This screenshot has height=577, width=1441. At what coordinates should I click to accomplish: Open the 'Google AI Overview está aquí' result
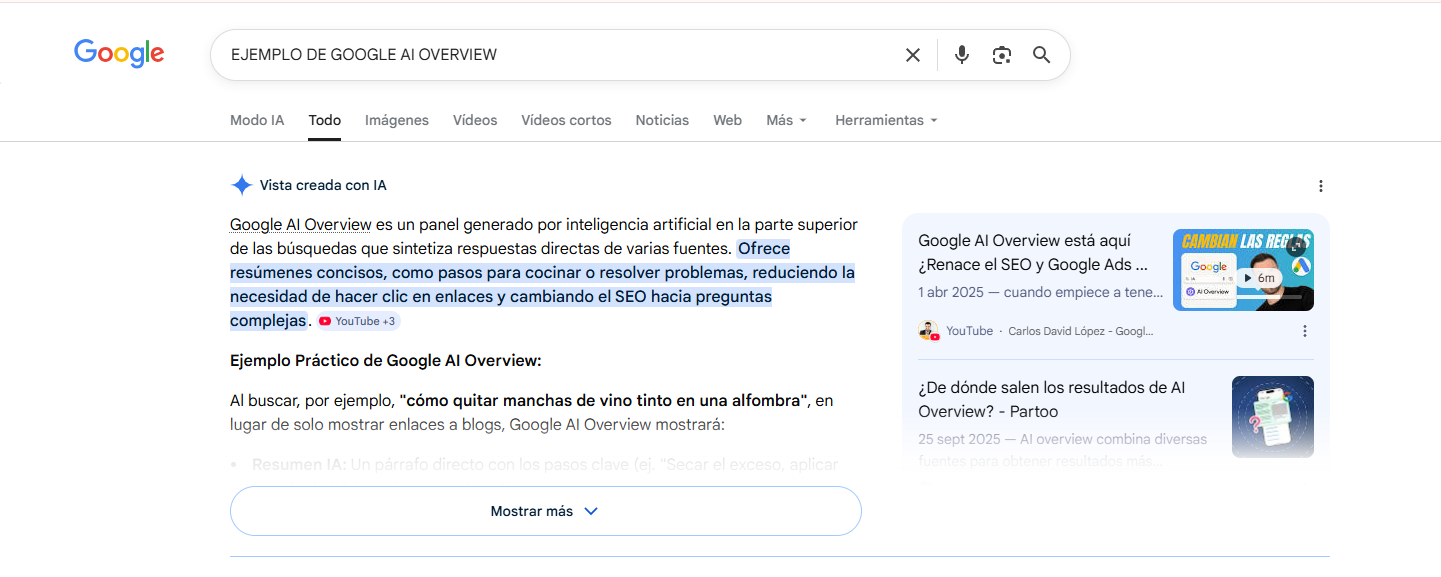pyautogui.click(x=1033, y=253)
